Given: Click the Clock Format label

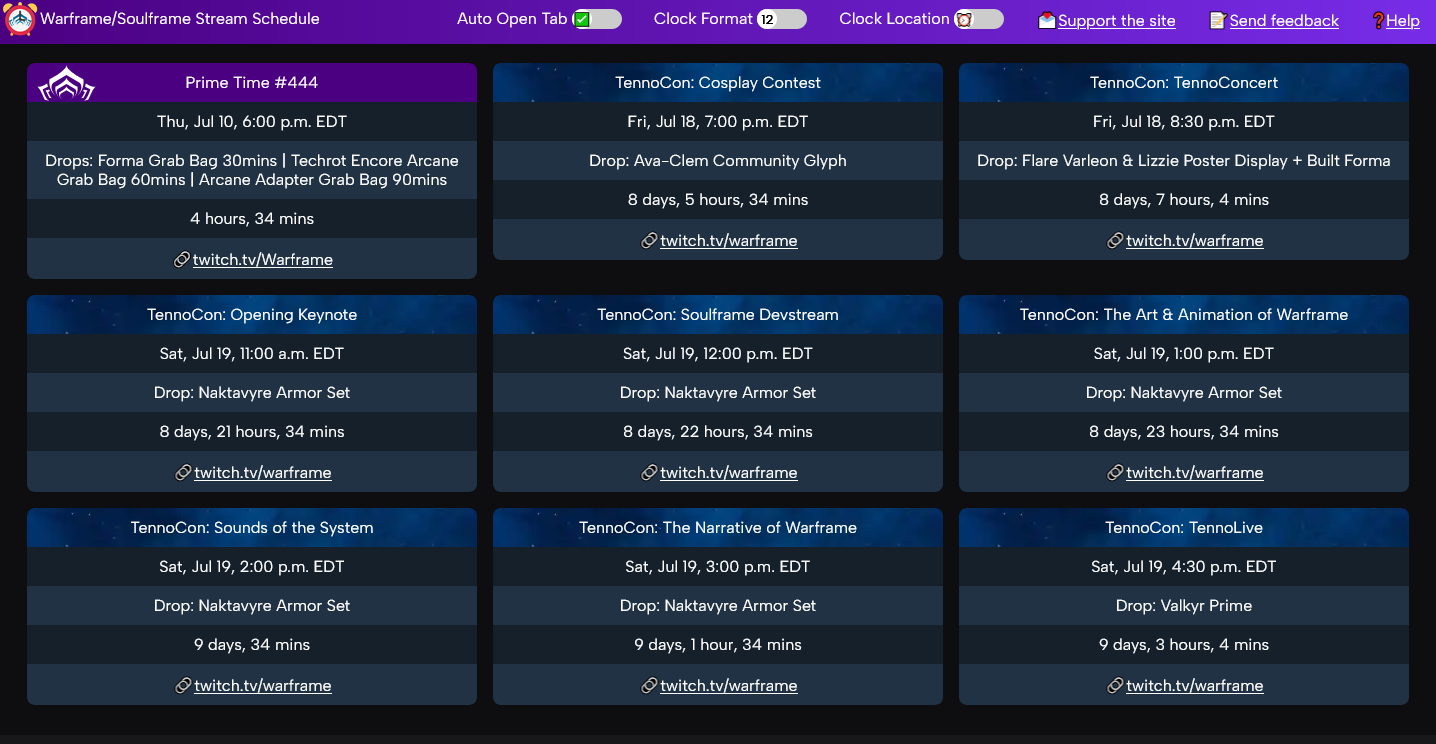Looking at the screenshot, I should point(703,19).
